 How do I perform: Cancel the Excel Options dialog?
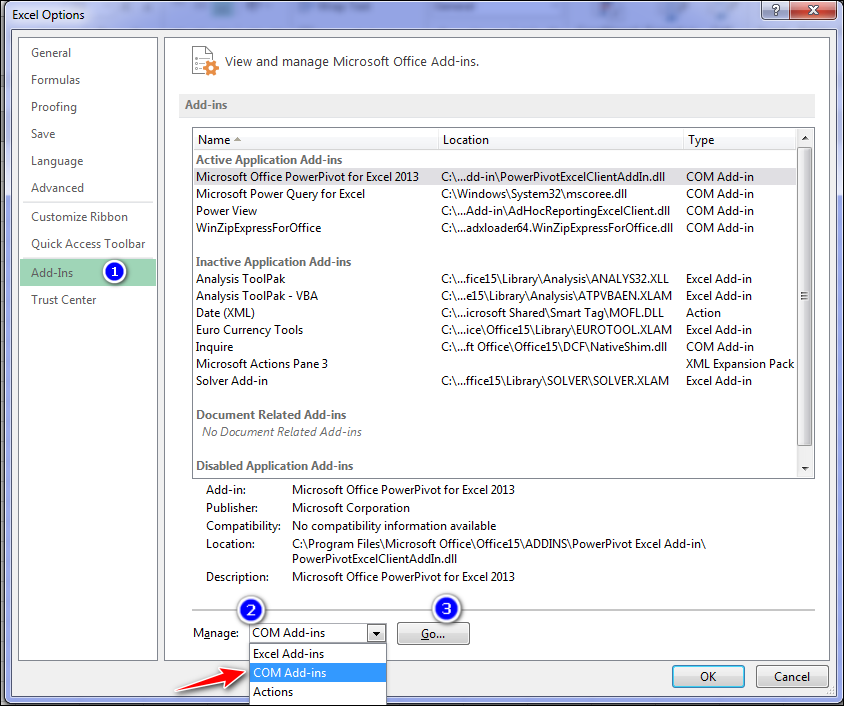pos(792,676)
